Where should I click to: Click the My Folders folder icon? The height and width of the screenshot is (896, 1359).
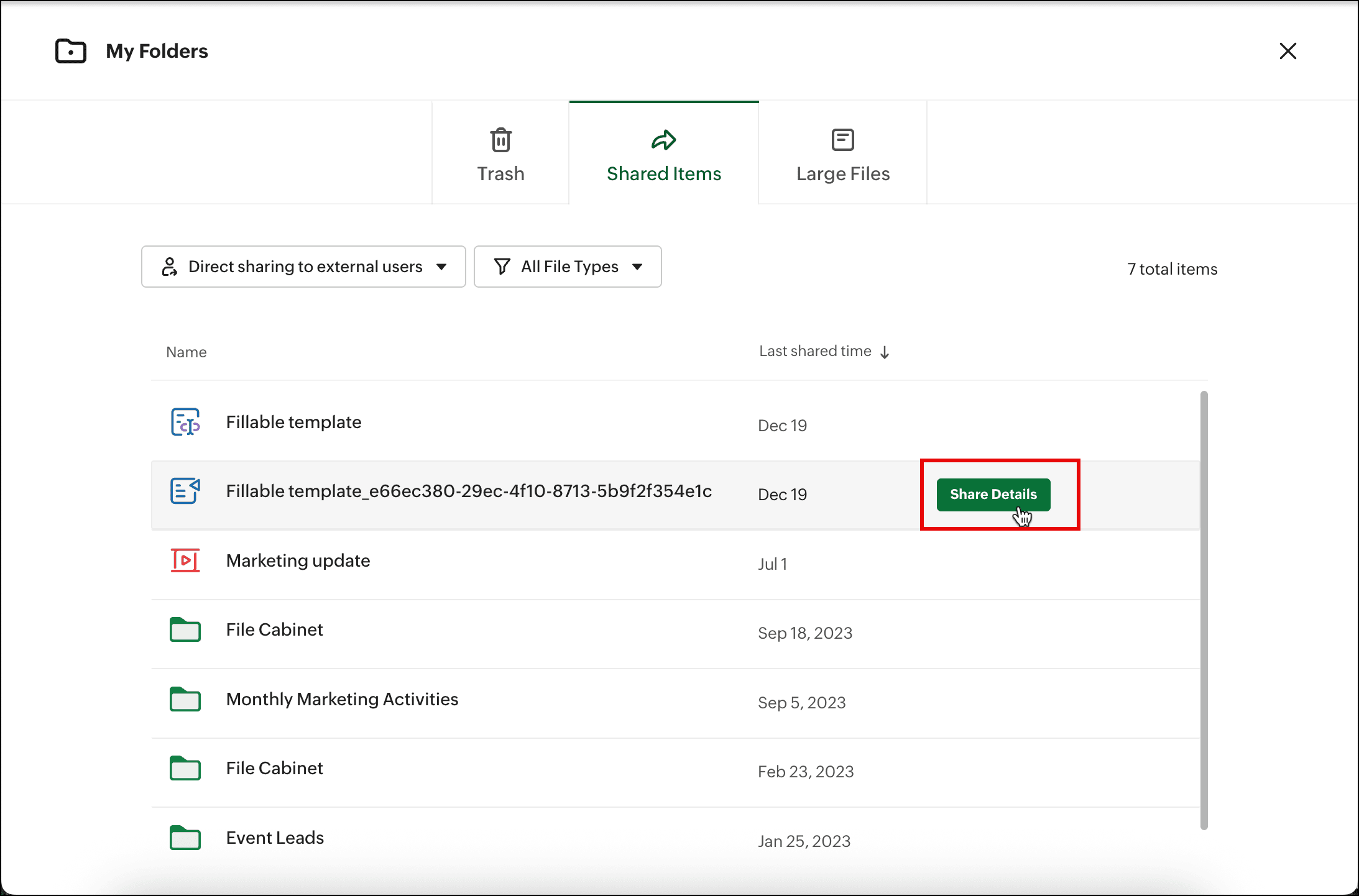71,51
